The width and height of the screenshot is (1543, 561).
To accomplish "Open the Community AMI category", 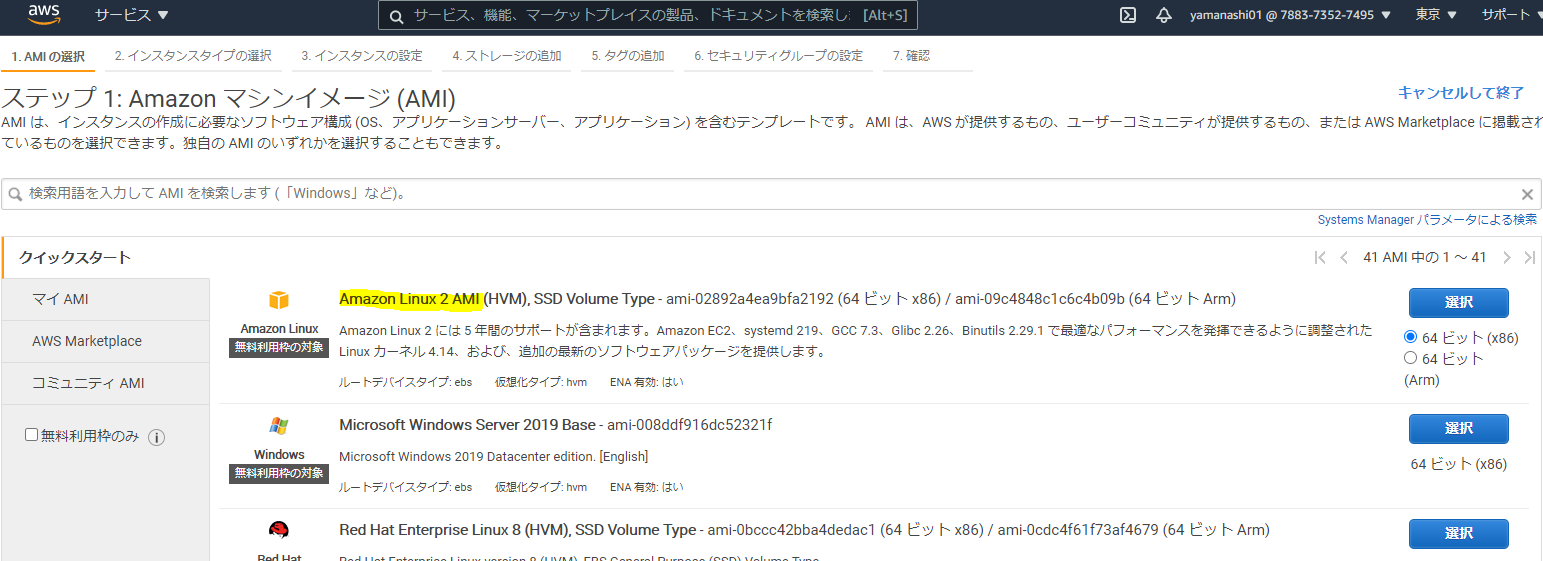I will 106,383.
